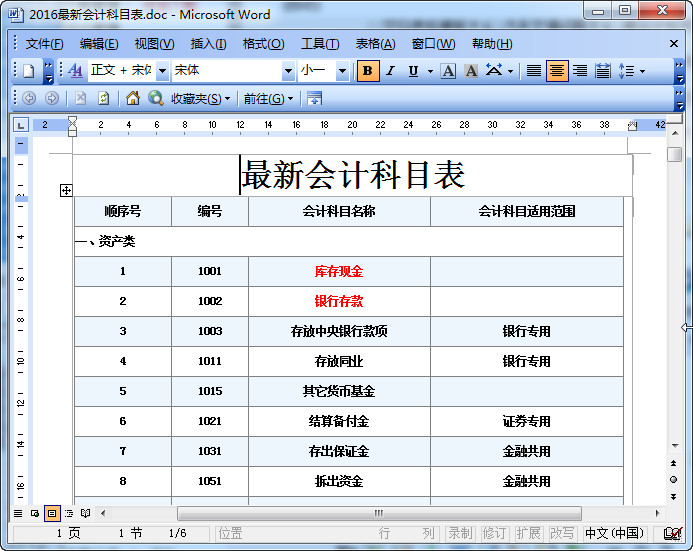This screenshot has height=551, width=693.
Task: Open the 插入(I) menu
Action: tap(208, 44)
